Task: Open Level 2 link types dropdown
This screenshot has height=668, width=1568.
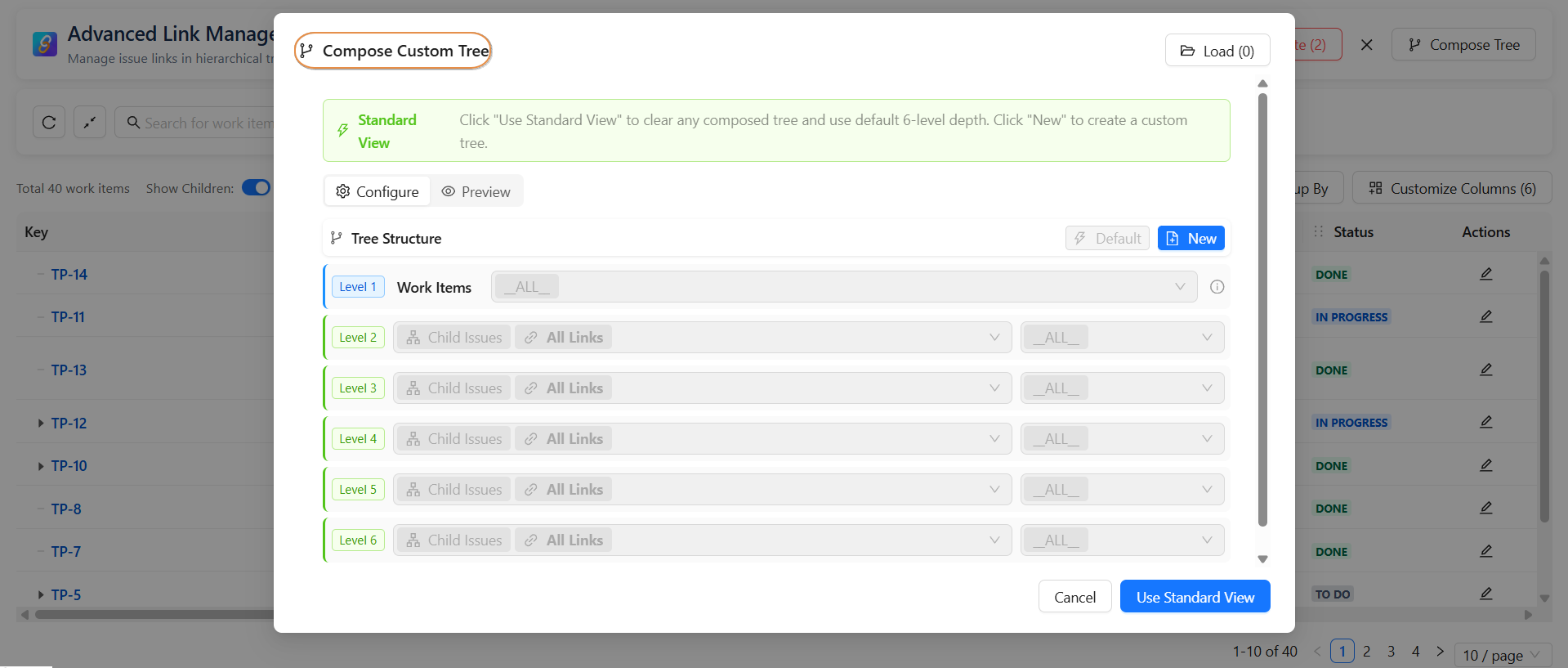Action: (x=702, y=338)
